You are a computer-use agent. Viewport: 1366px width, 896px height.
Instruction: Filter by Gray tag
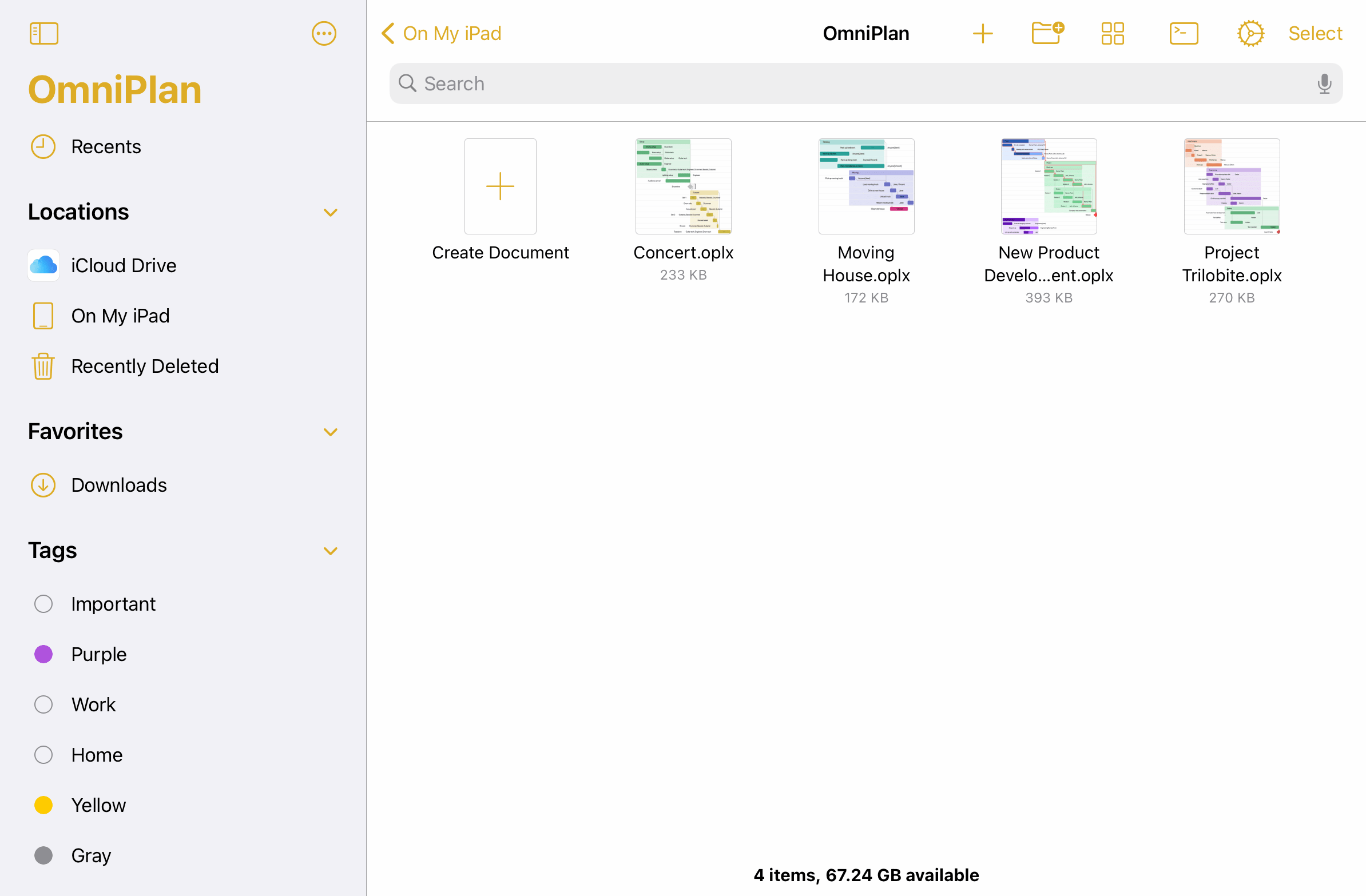point(182,855)
